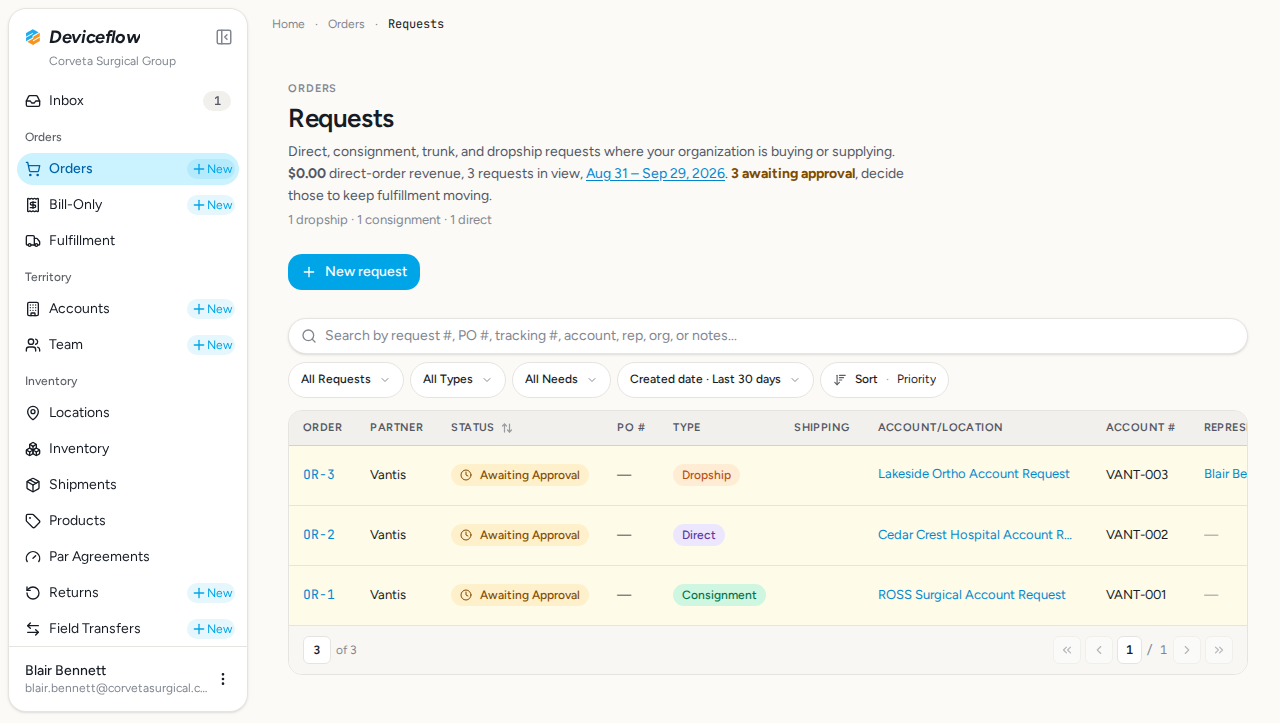Image resolution: width=1280 pixels, height=723 pixels.
Task: Go to Fulfillment in the sidebar
Action: 128,241
